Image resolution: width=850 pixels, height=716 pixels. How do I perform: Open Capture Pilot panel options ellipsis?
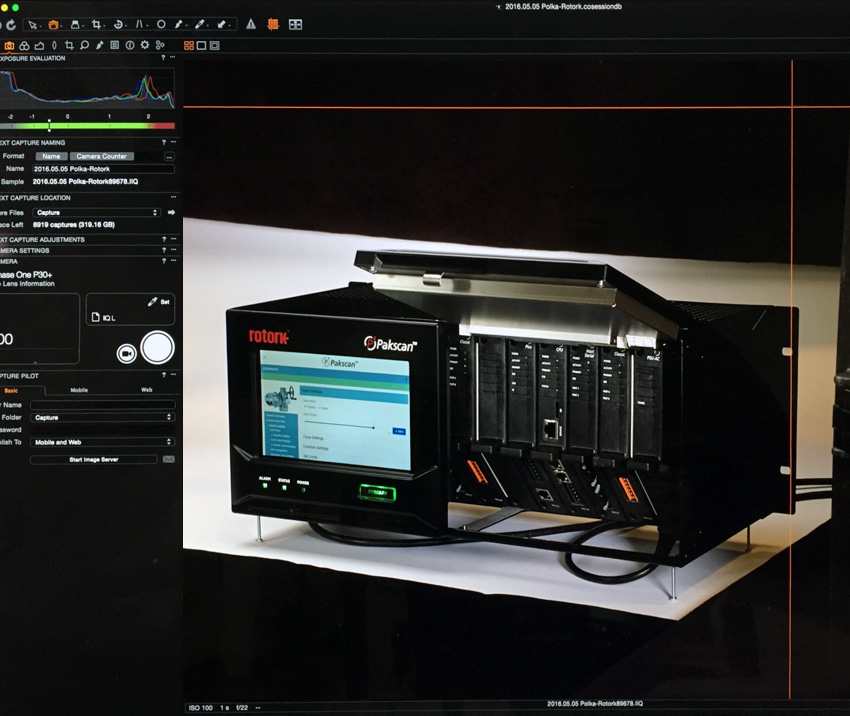pos(173,375)
